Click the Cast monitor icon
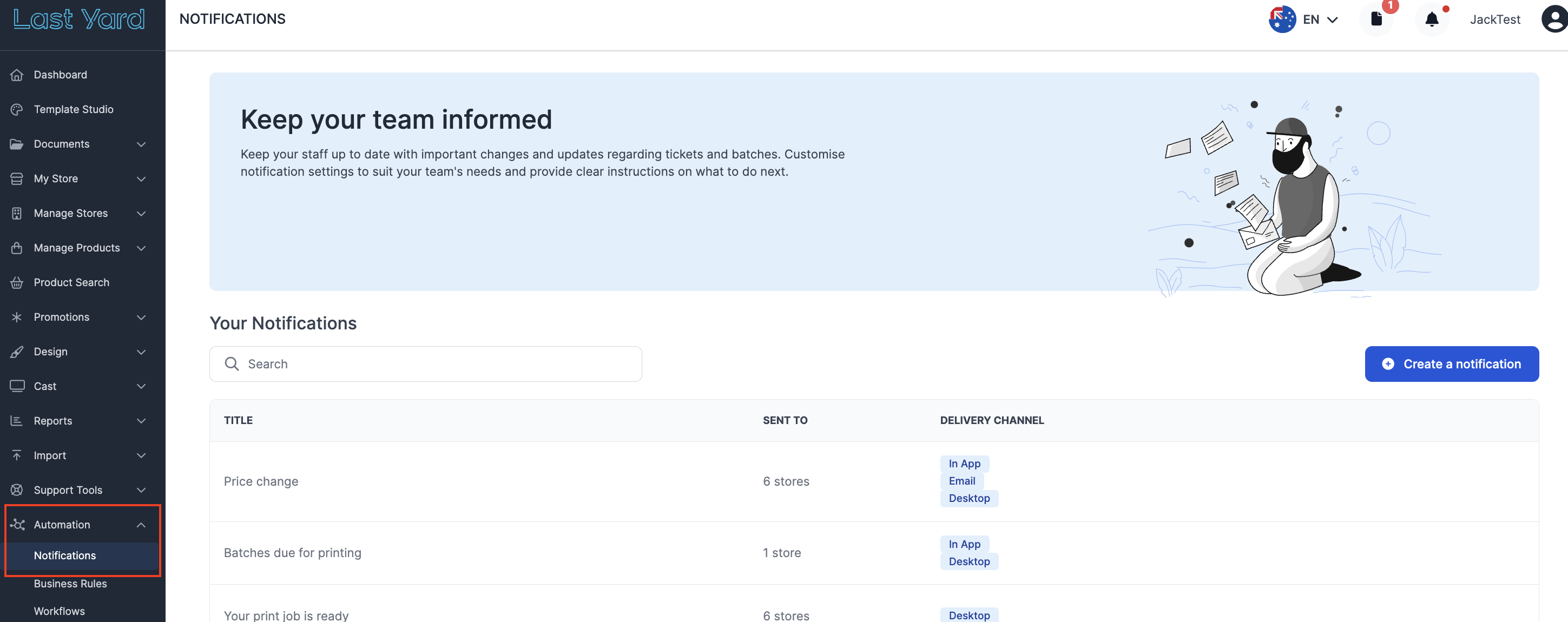The image size is (1568, 622). [16, 387]
